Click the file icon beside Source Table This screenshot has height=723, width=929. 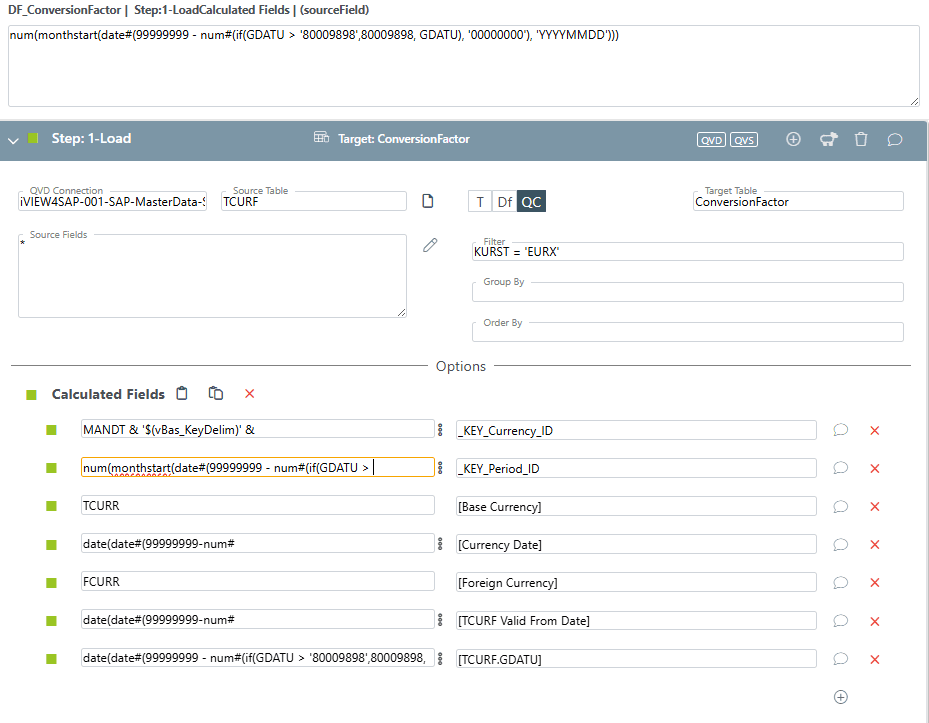coord(428,201)
